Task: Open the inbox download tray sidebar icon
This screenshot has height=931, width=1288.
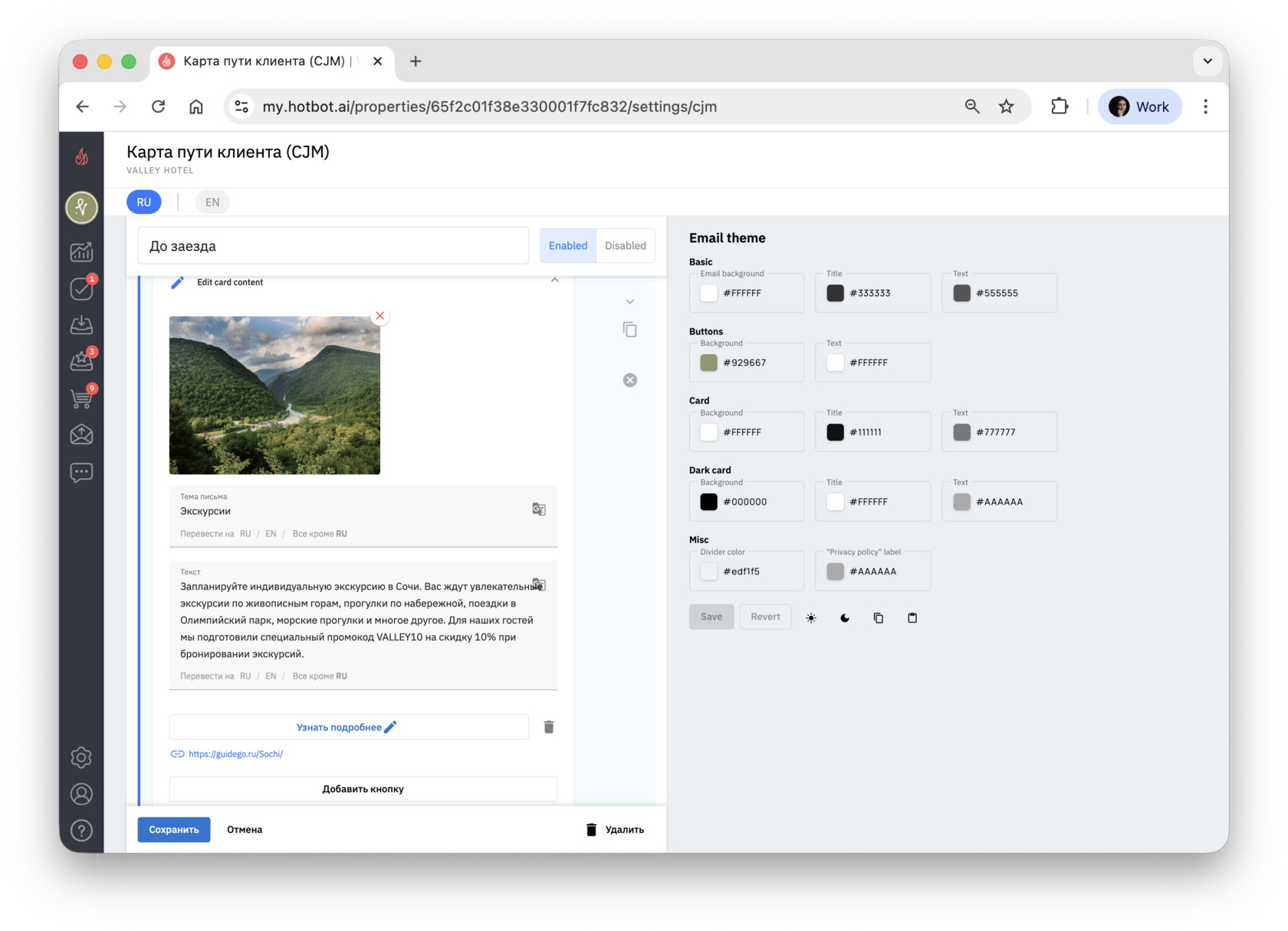Action: coord(81,325)
